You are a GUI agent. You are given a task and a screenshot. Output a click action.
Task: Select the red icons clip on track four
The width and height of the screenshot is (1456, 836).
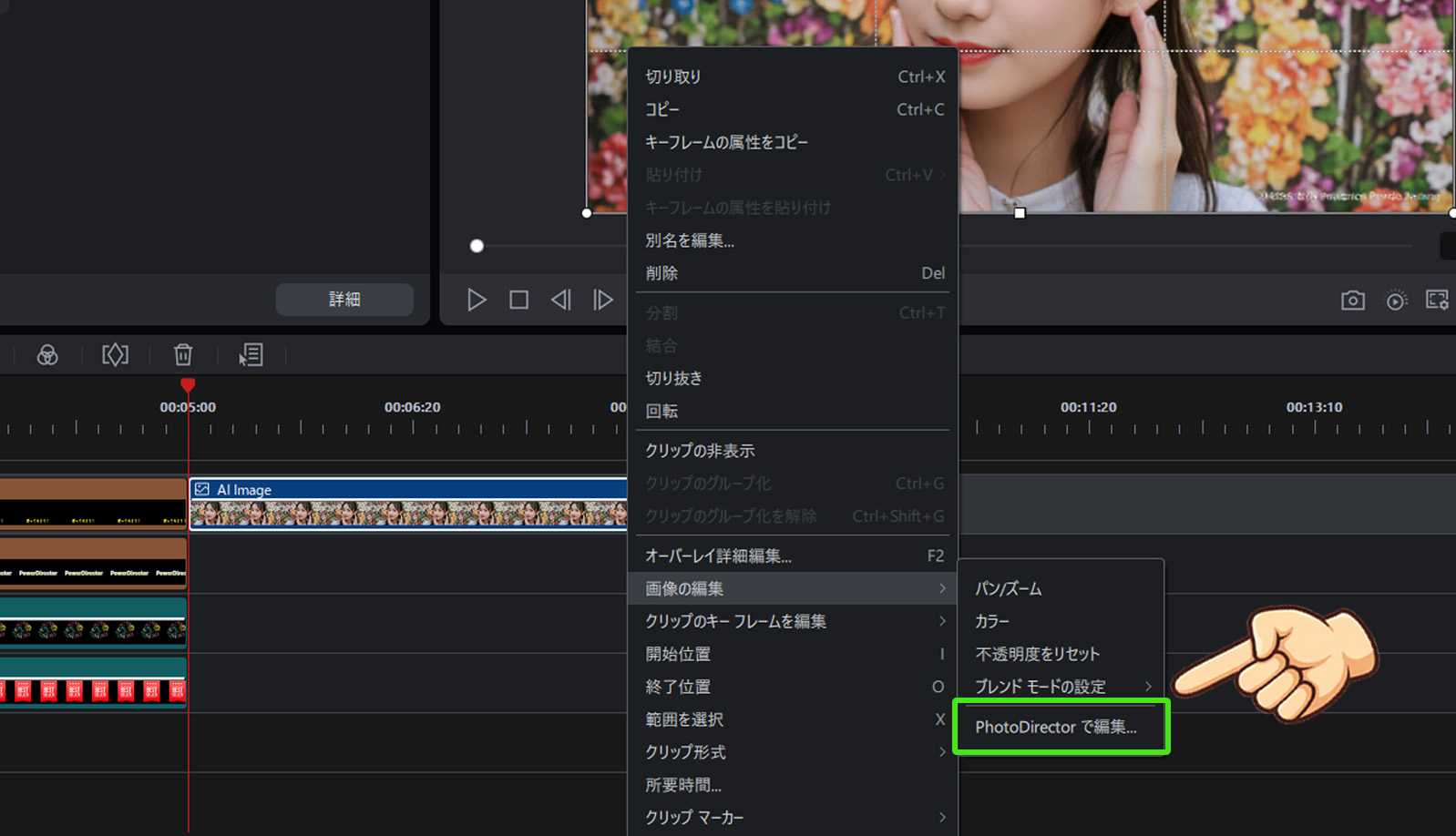click(x=93, y=682)
